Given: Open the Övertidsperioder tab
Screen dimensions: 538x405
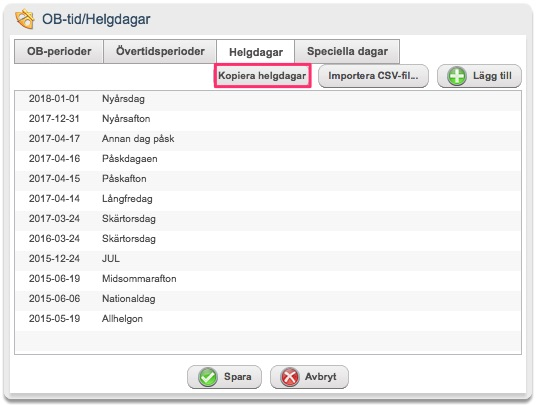Looking at the screenshot, I should point(160,51).
